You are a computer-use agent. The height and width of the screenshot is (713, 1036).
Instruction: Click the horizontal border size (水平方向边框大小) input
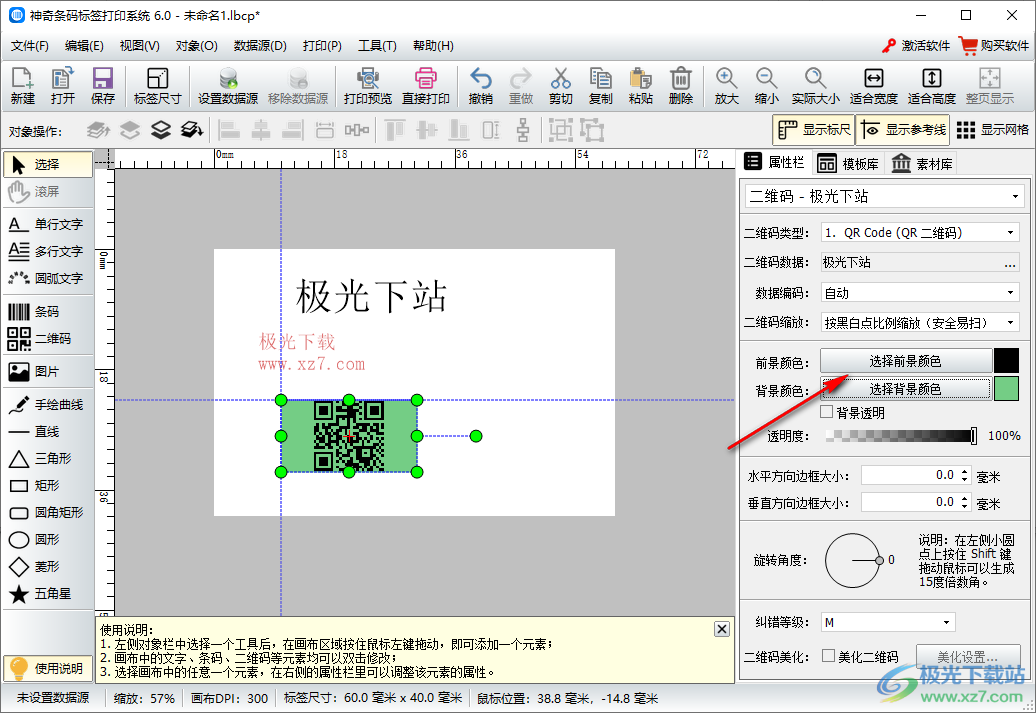915,476
